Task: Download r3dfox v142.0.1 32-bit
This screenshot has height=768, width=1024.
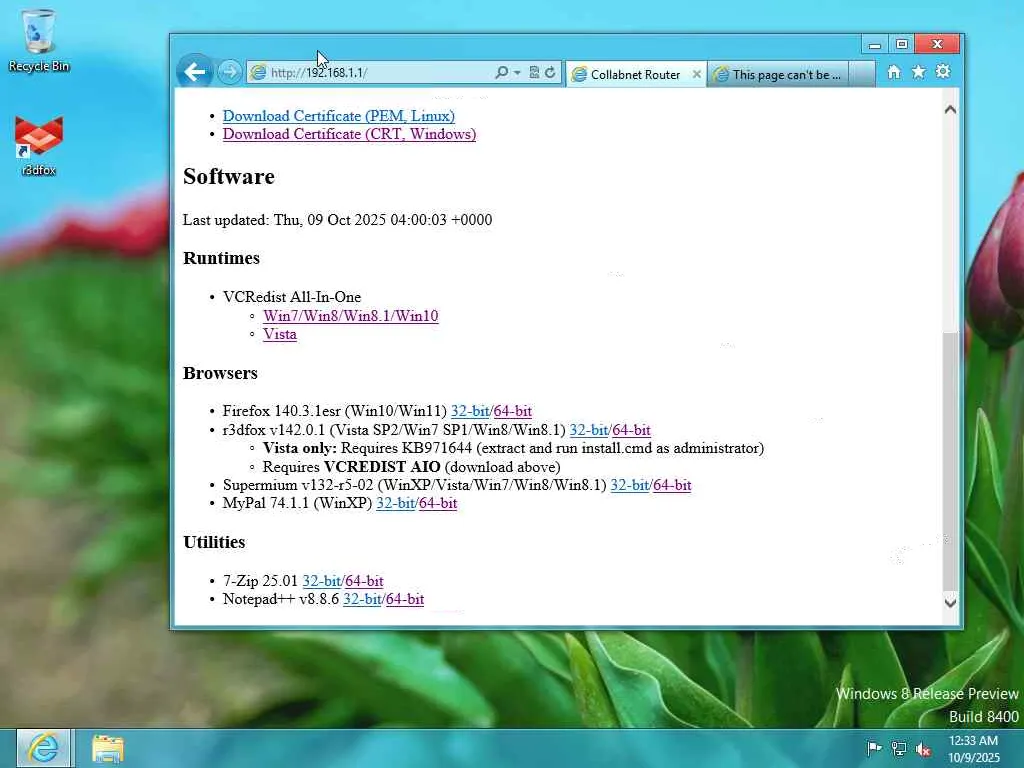Action: [x=588, y=430]
